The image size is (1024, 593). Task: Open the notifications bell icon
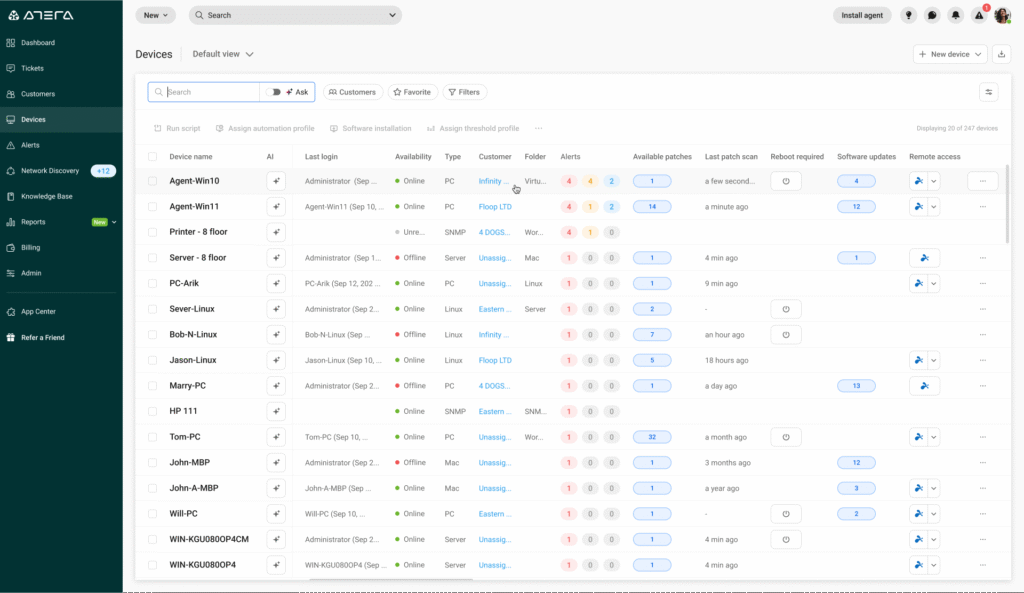956,15
